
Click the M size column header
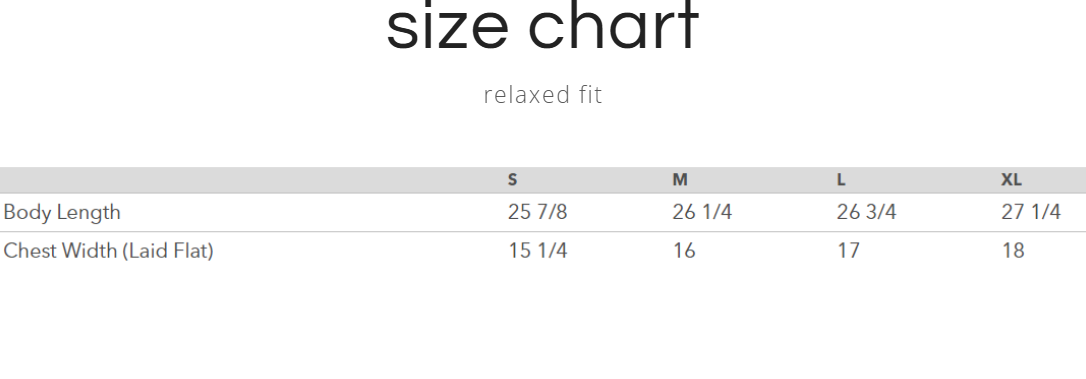pos(680,180)
